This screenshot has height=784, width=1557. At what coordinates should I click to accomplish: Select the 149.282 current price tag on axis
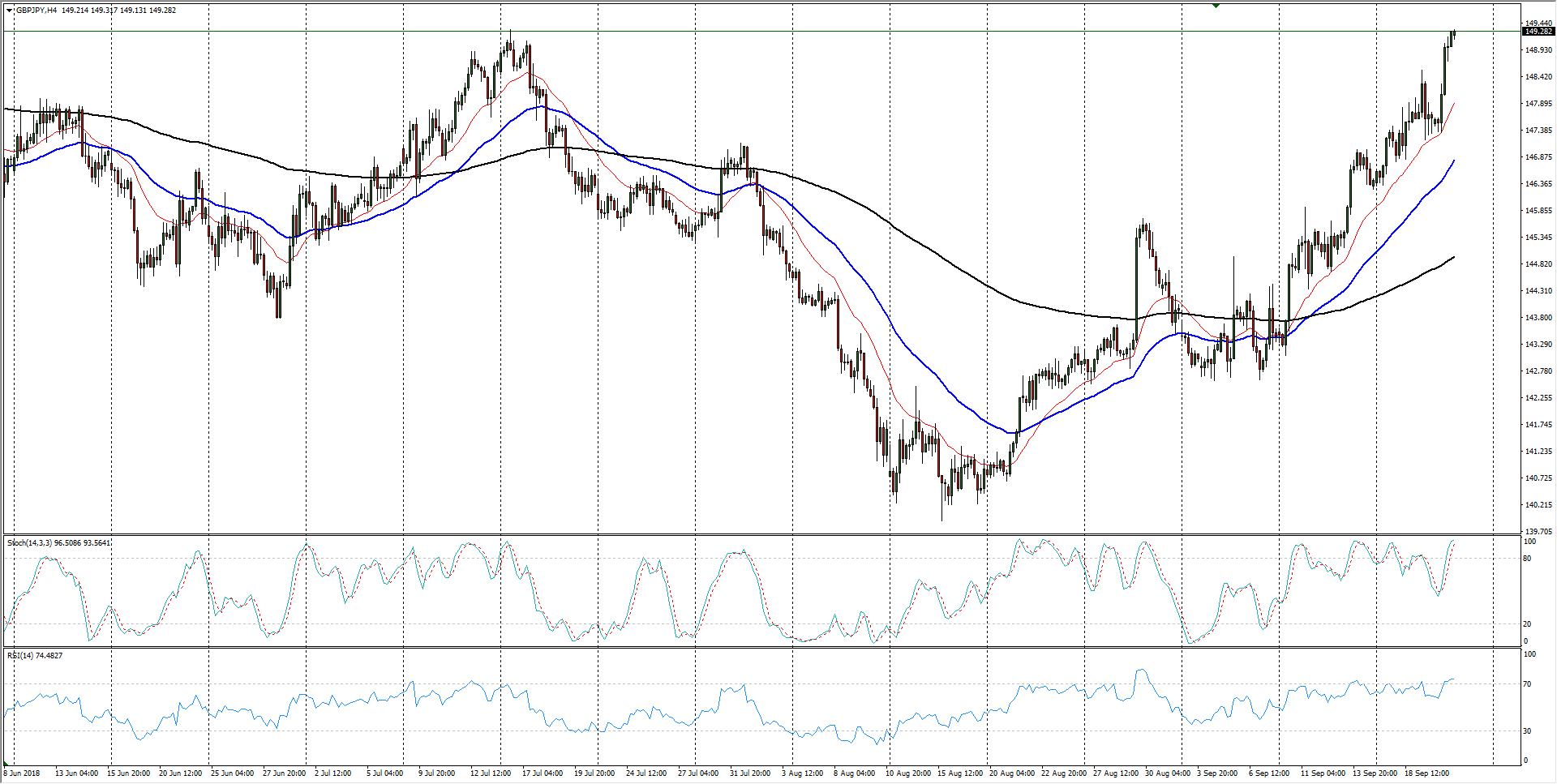[1538, 32]
